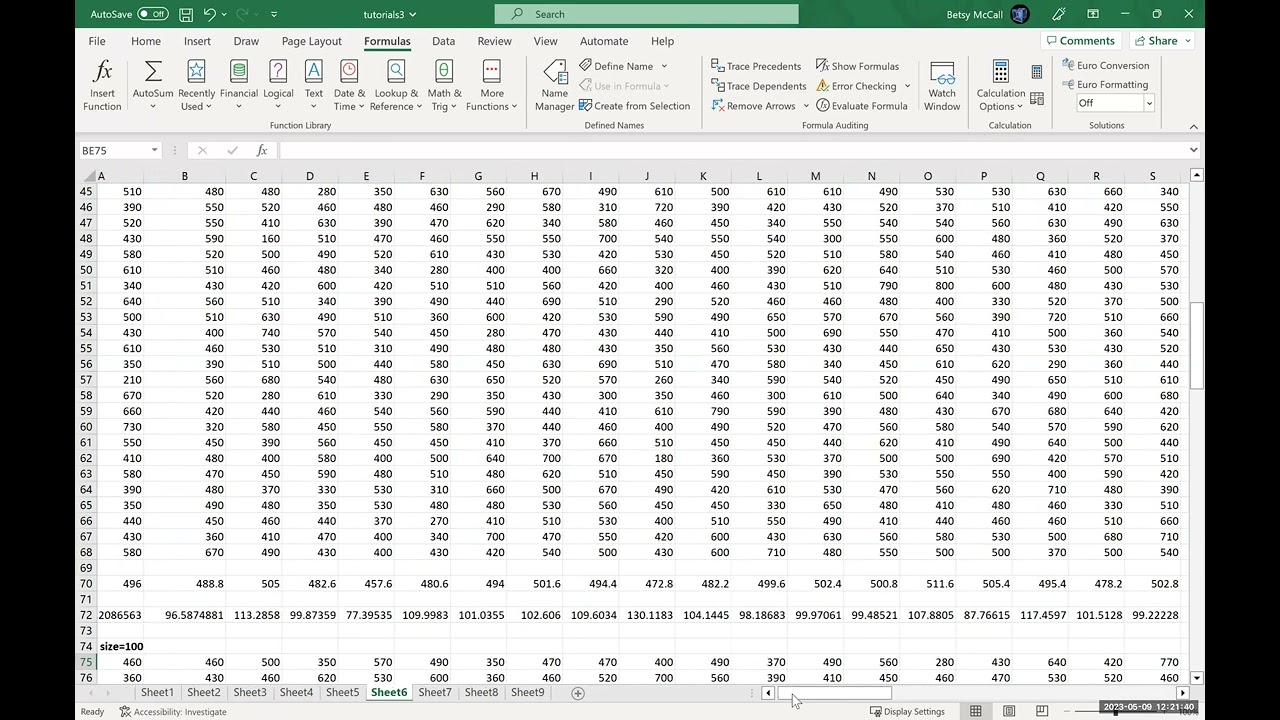
Task: Switch to the Data tab
Action: pos(443,41)
